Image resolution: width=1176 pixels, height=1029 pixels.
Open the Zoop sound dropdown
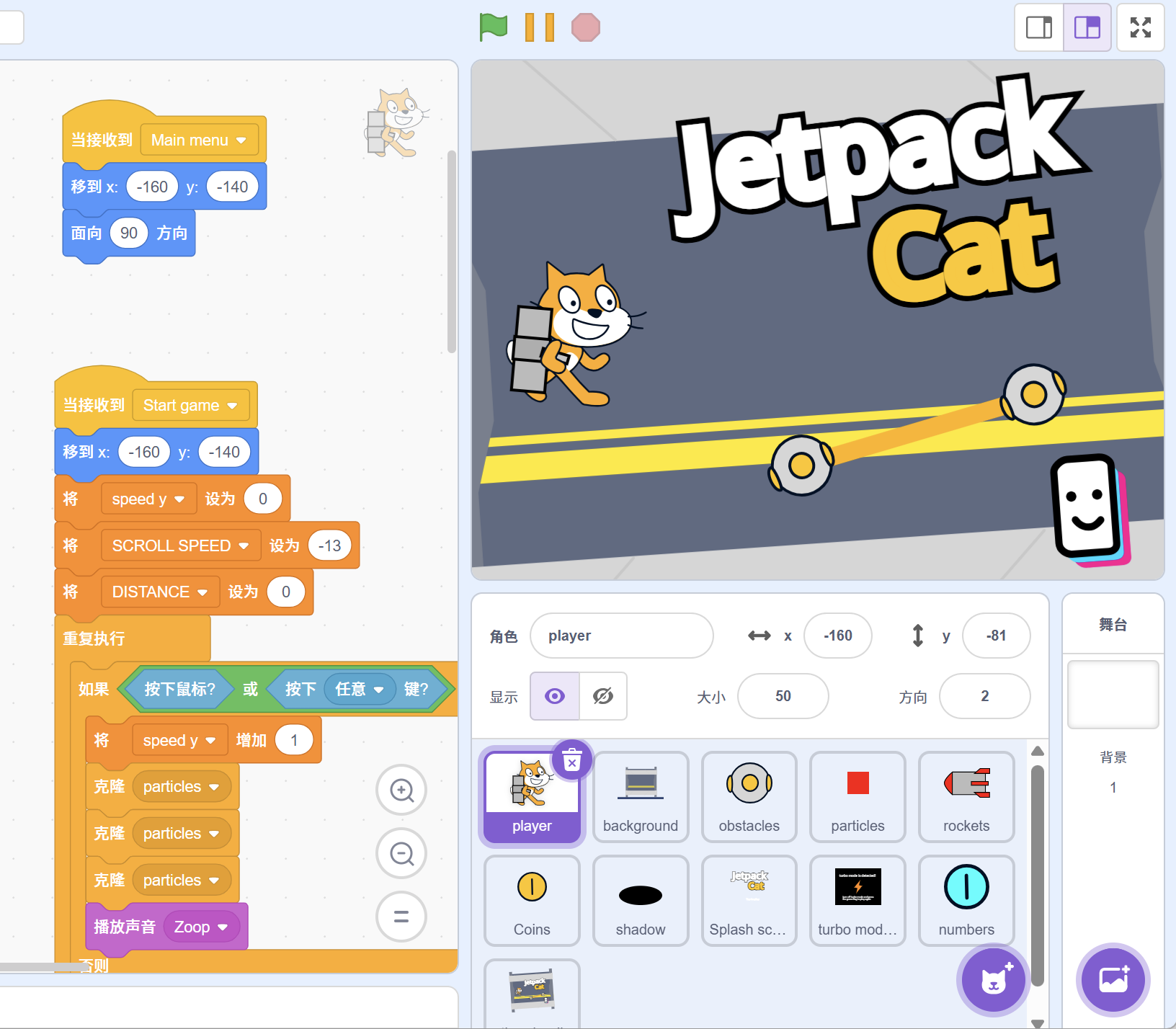(223, 927)
